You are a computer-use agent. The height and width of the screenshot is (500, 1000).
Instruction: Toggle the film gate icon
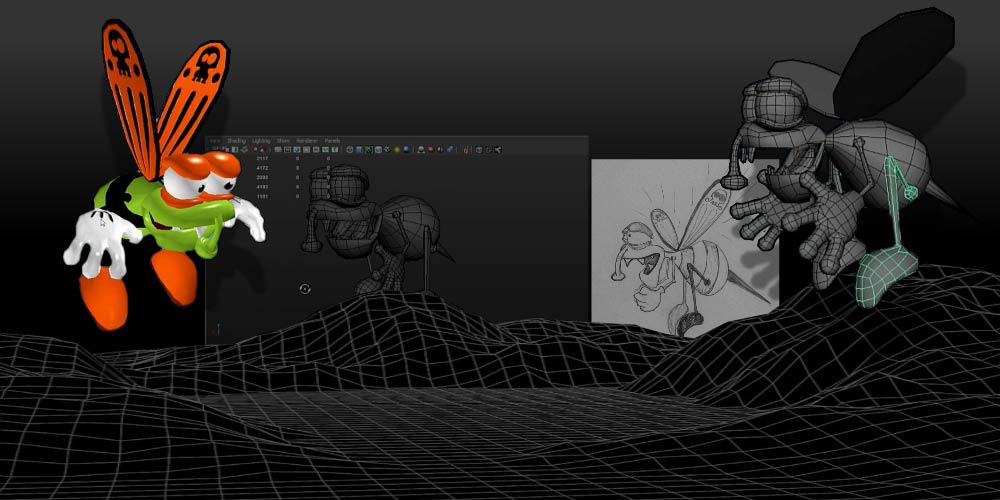(x=286, y=150)
